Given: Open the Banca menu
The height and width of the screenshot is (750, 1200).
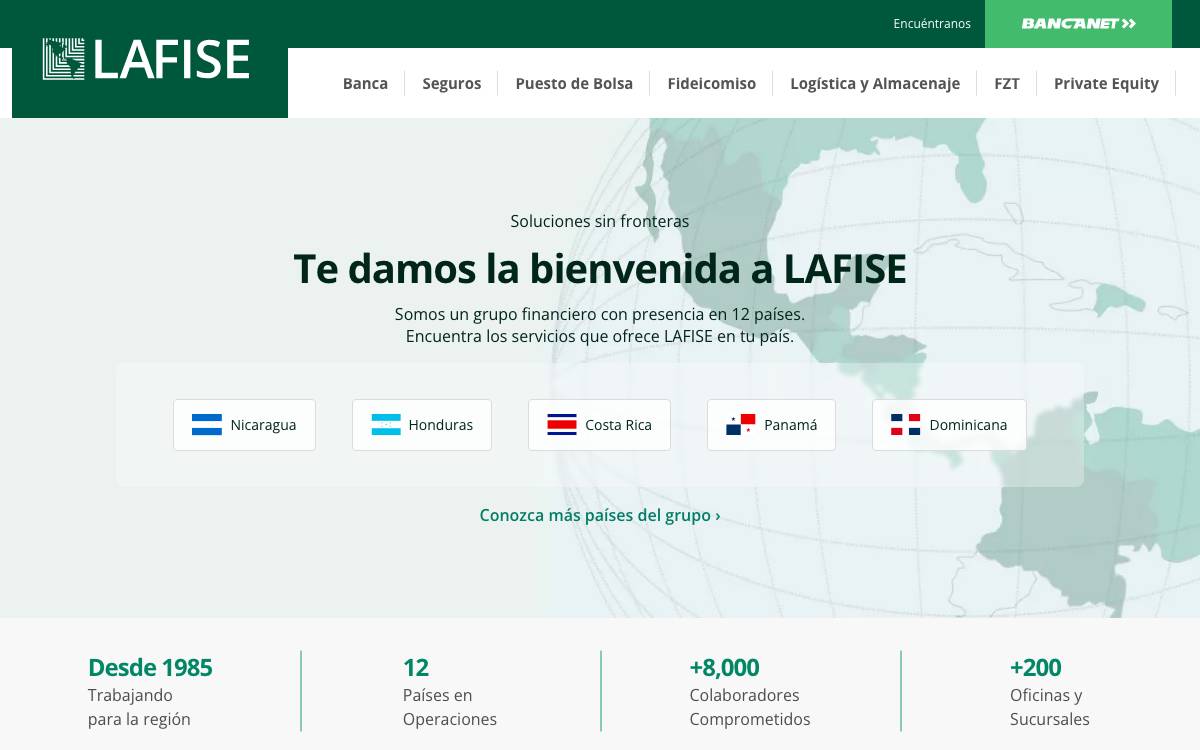Looking at the screenshot, I should point(365,83).
